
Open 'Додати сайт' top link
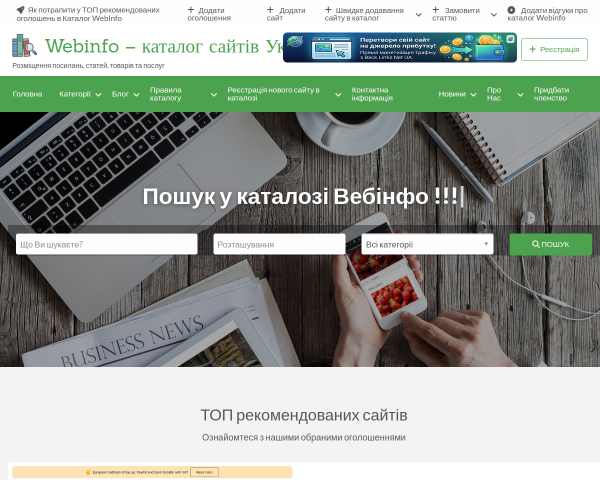pos(286,14)
